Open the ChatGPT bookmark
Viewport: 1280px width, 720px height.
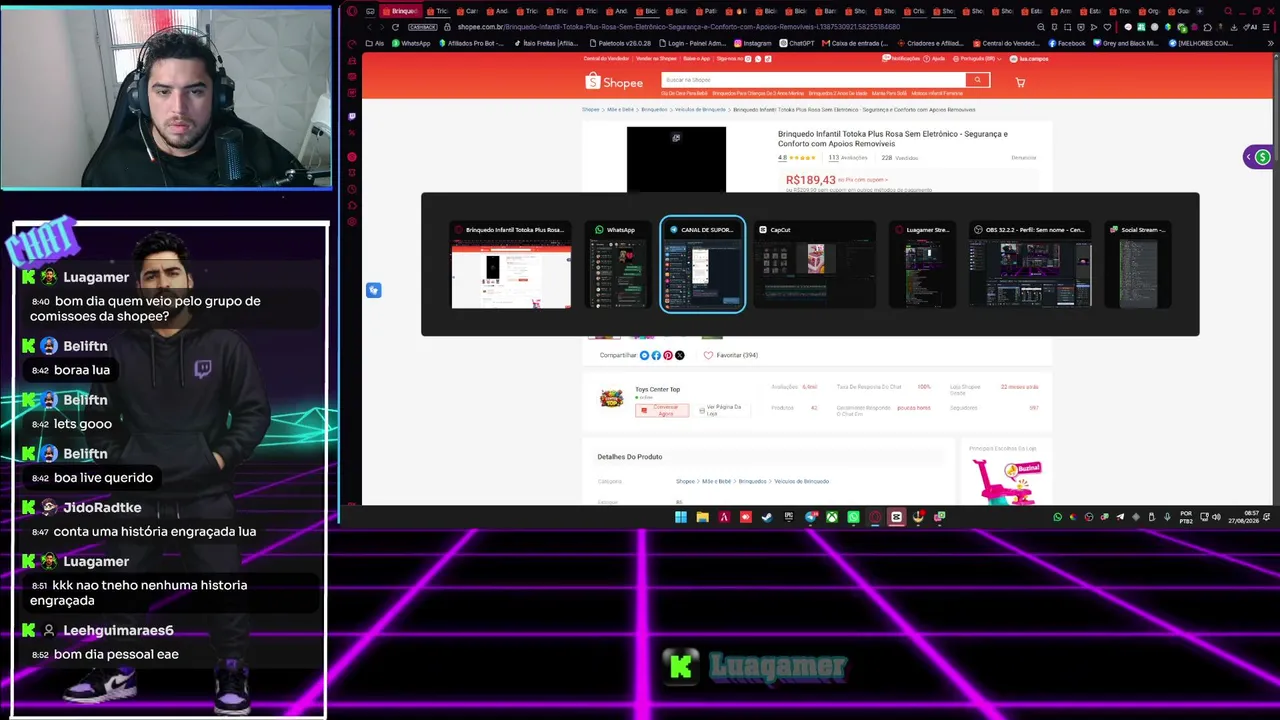pos(797,43)
